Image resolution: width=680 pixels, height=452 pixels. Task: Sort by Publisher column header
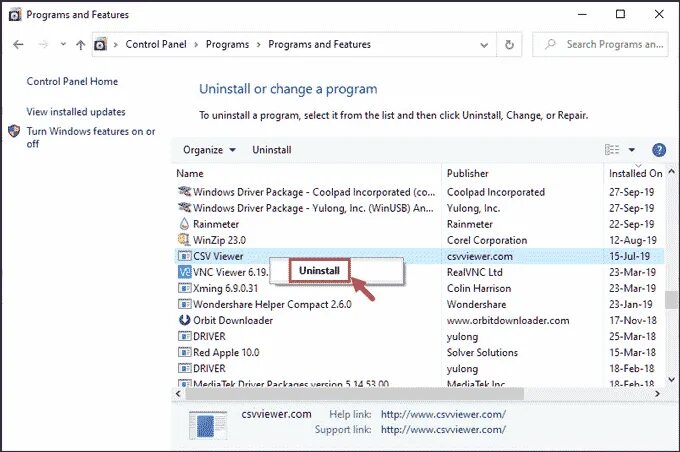pos(468,174)
